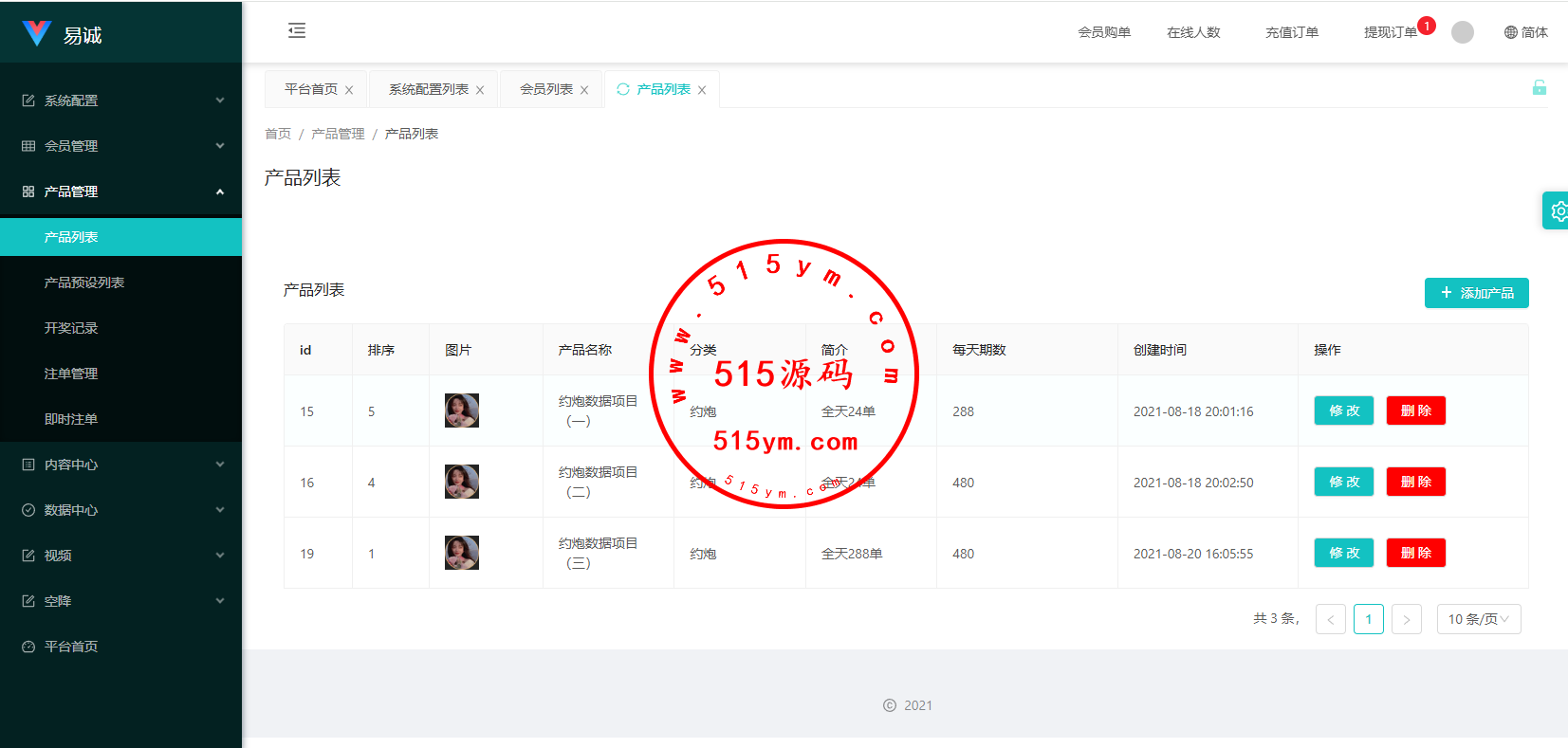Close the 平台首页 tab

pyautogui.click(x=349, y=90)
